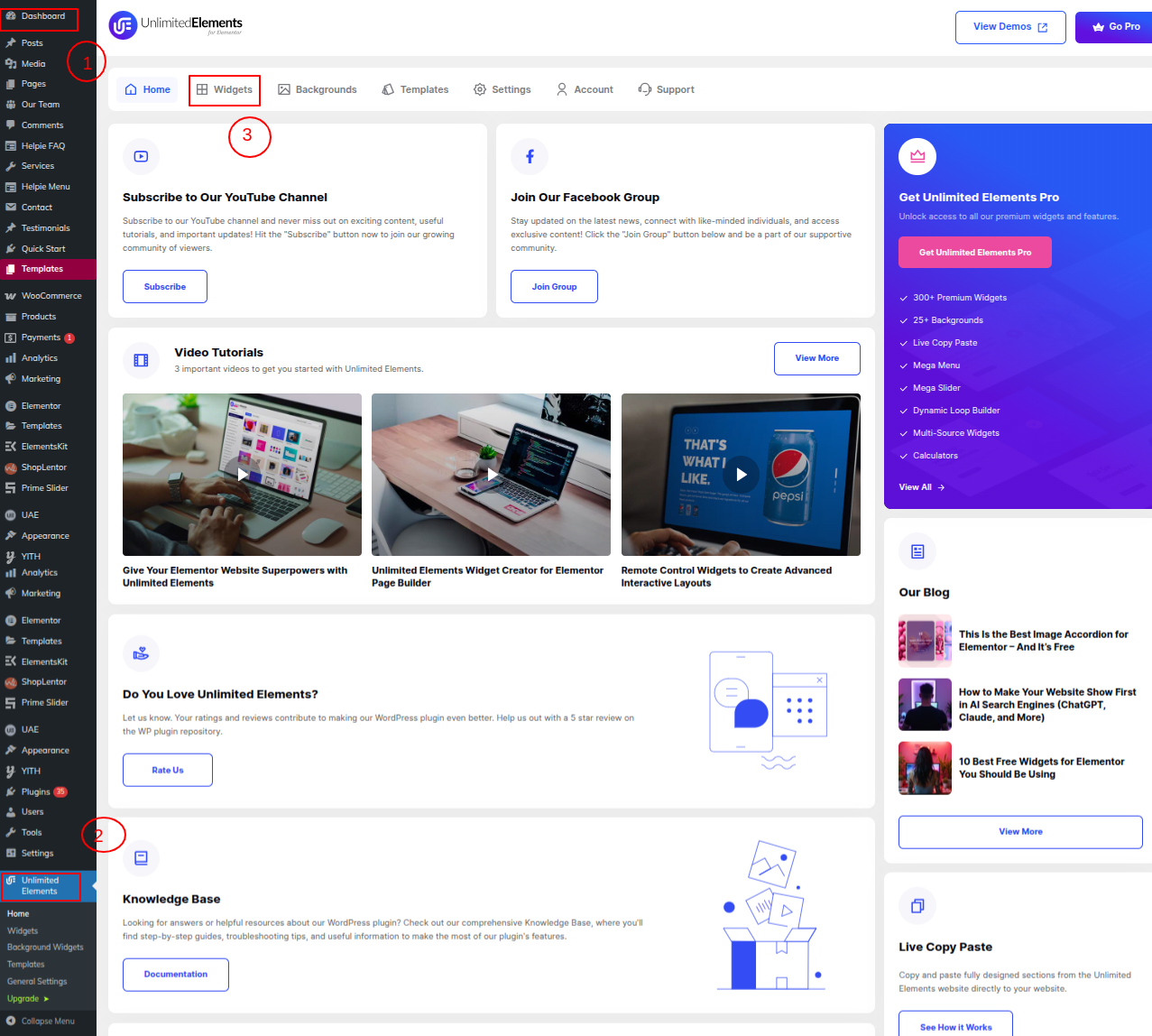The height and width of the screenshot is (1036, 1152).
Task: Click View More in Video Tutorials section
Action: click(x=817, y=358)
